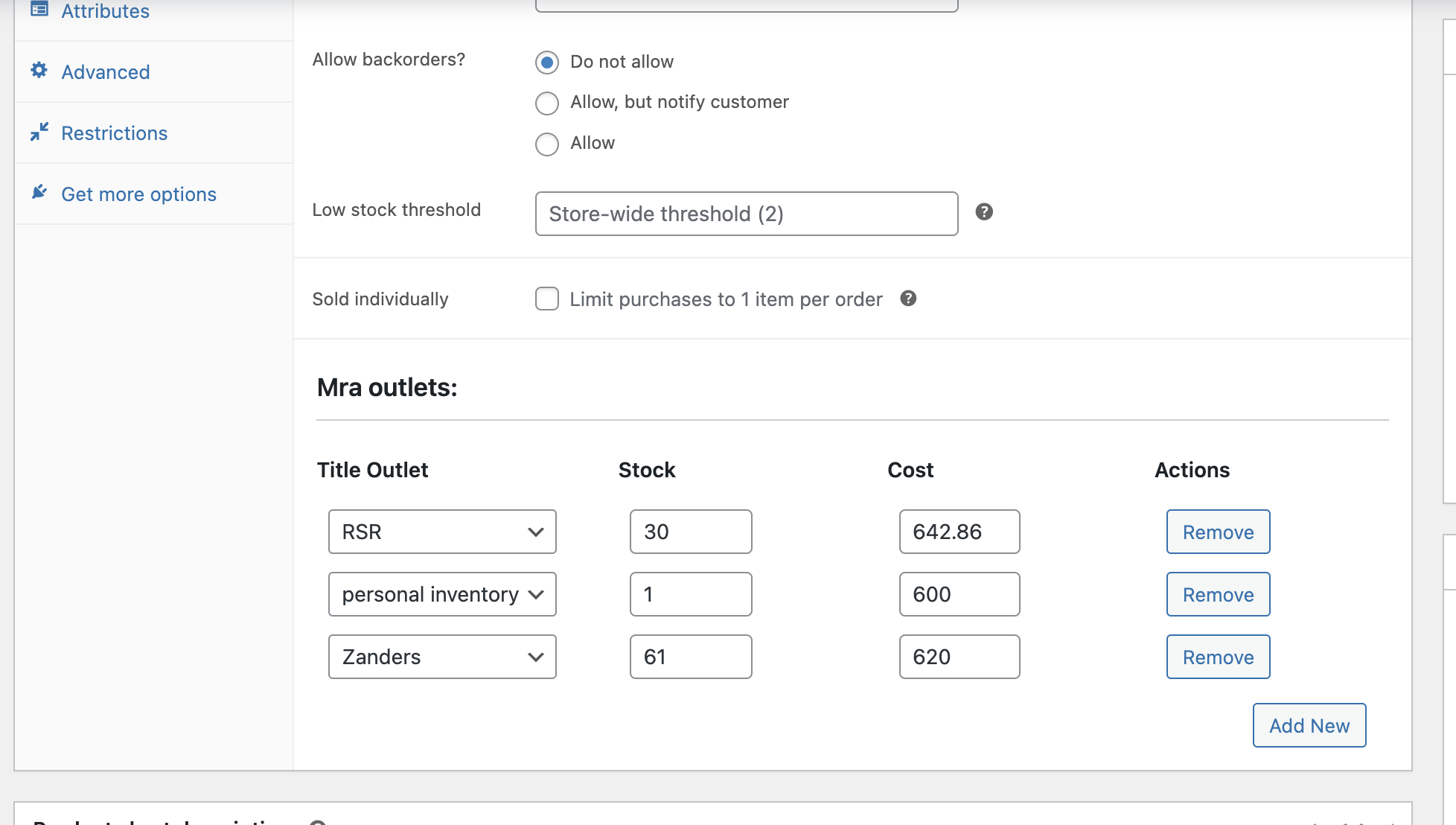Open the Zanders outlet dropdown
Screen dimensions: 1456x825
click(x=442, y=657)
